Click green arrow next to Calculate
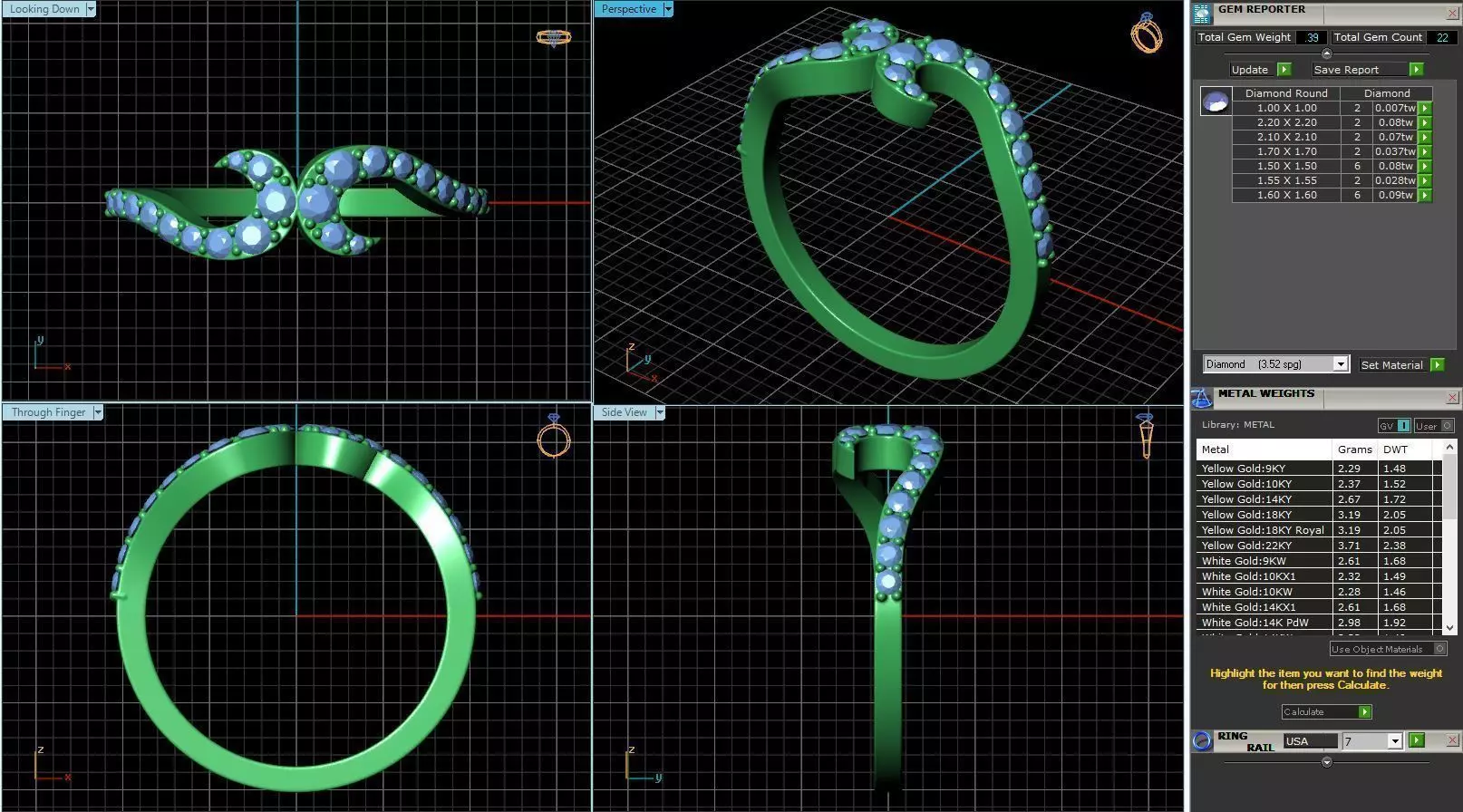 pyautogui.click(x=1364, y=712)
